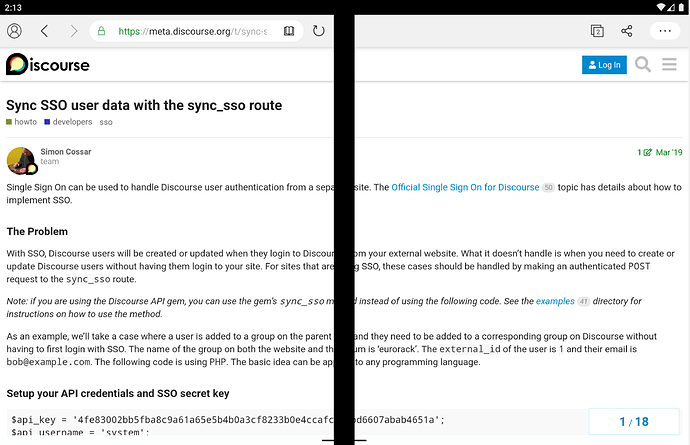The image size is (690, 445).
Task: Open the browser tabs overview icon
Action: [597, 31]
